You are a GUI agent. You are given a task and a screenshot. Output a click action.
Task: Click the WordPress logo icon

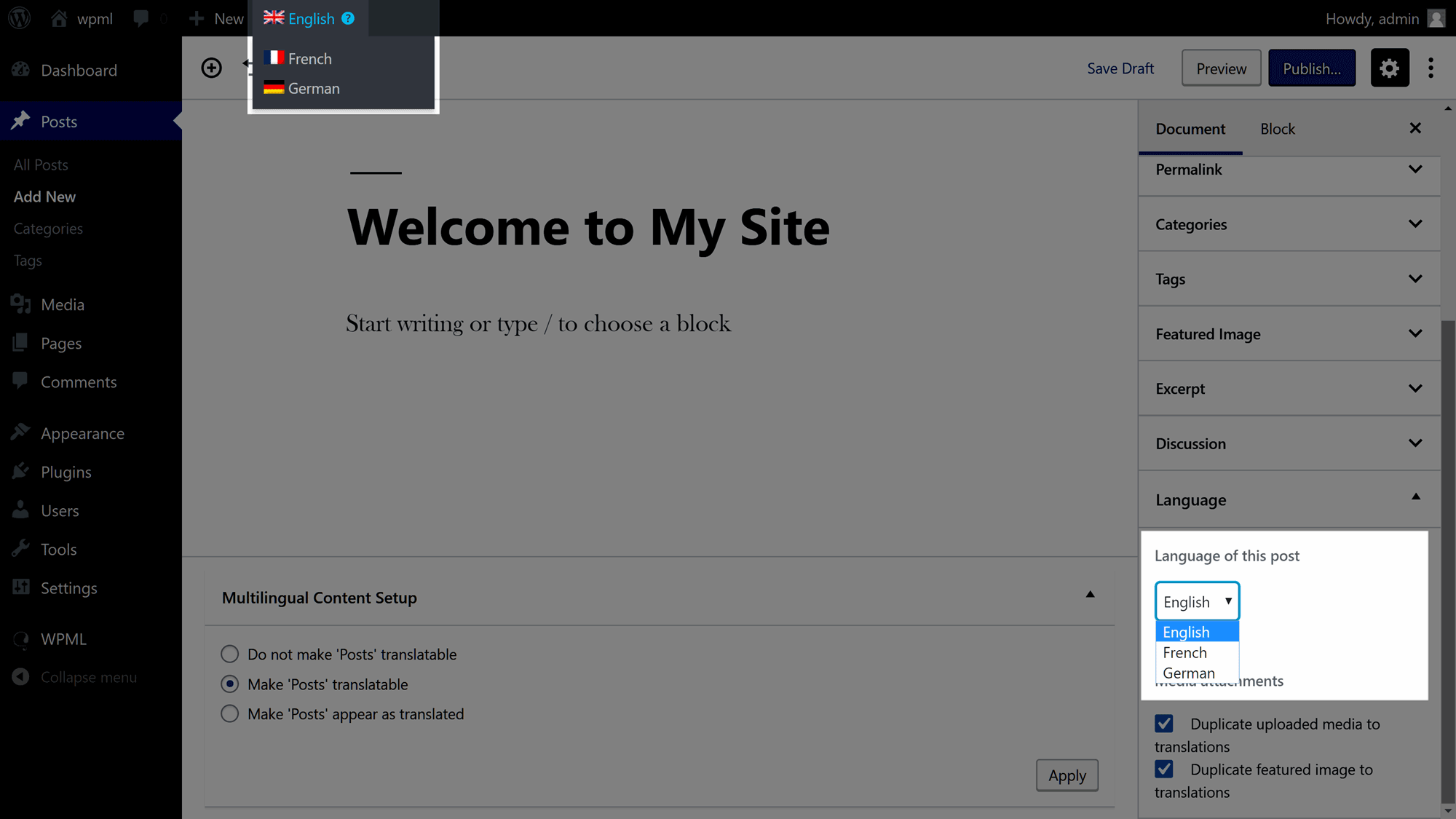point(19,18)
